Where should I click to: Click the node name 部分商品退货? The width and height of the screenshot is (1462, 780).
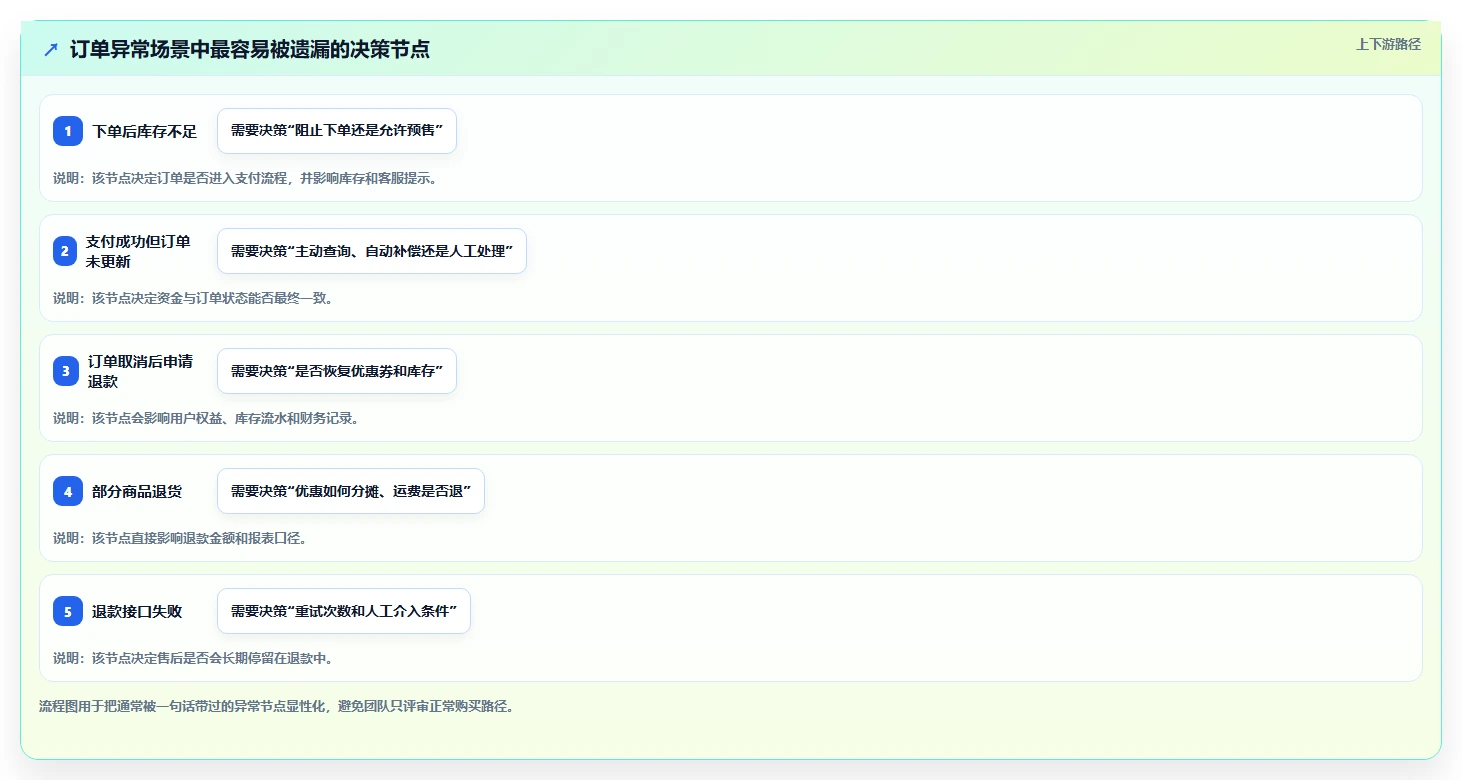click(x=137, y=491)
